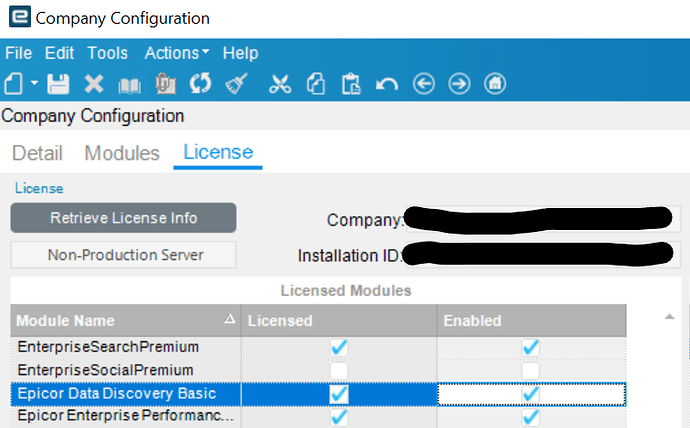
Task: Toggle Enabled checkbox for EnterpriseSearchPremium
Action: point(531,347)
